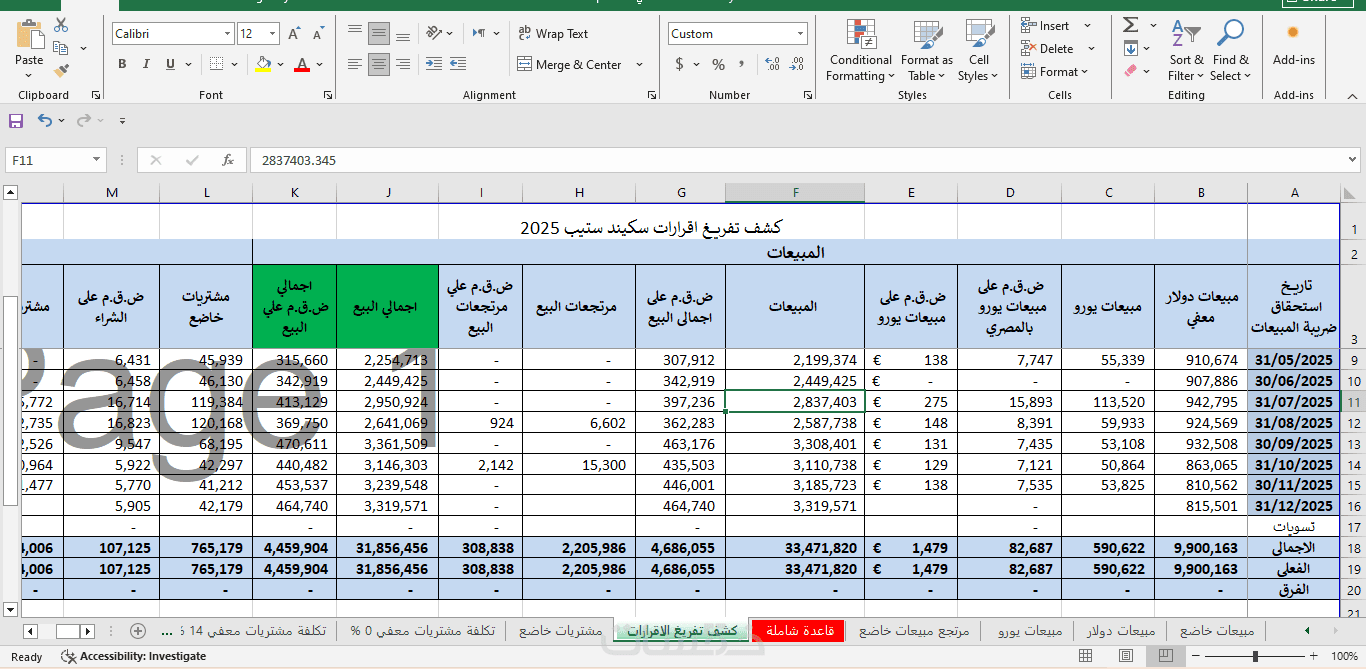Open the font size 12 dropdown
This screenshot has height=669, width=1366.
pyautogui.click(x=273, y=34)
